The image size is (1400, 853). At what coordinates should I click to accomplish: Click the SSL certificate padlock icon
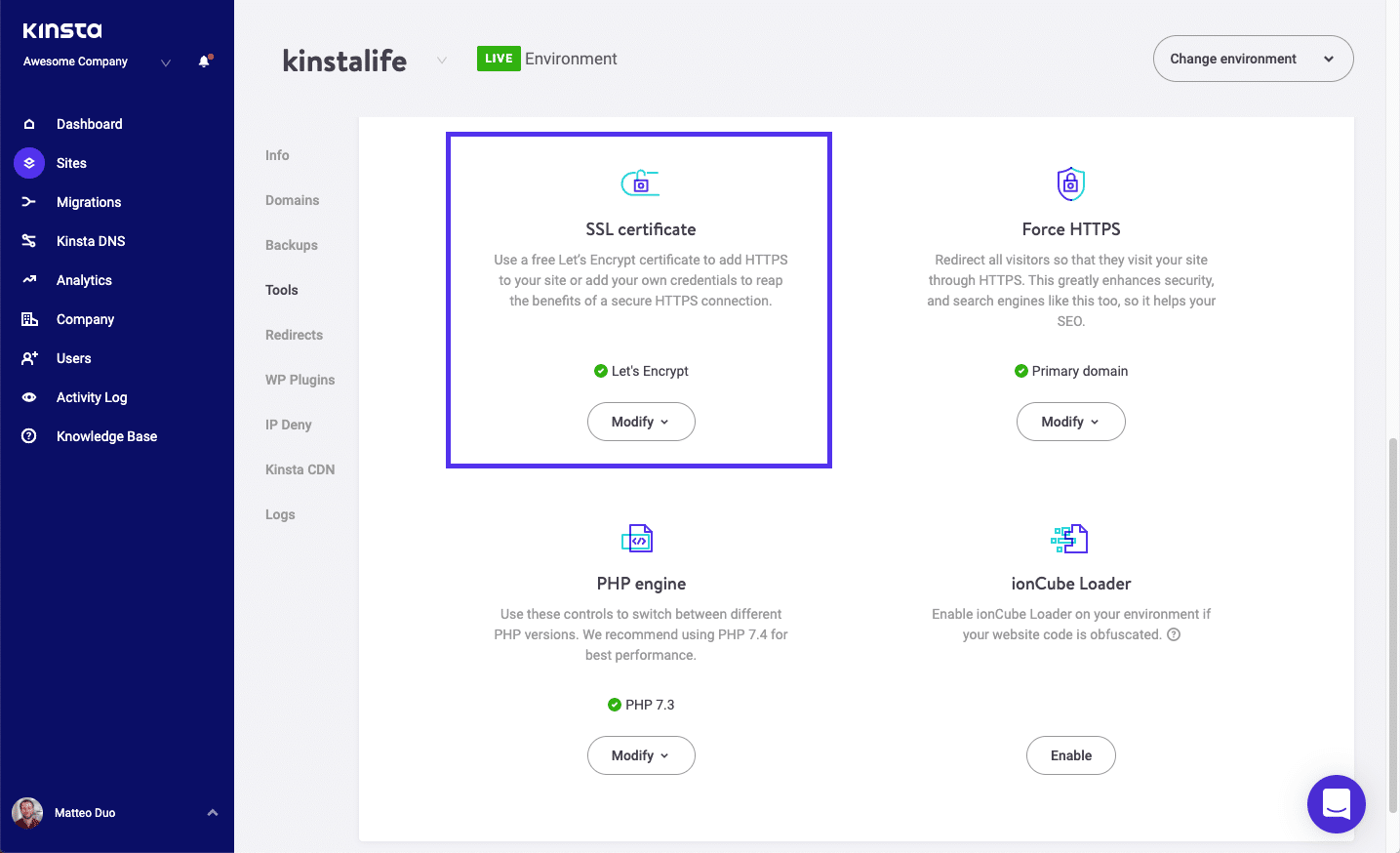[640, 182]
